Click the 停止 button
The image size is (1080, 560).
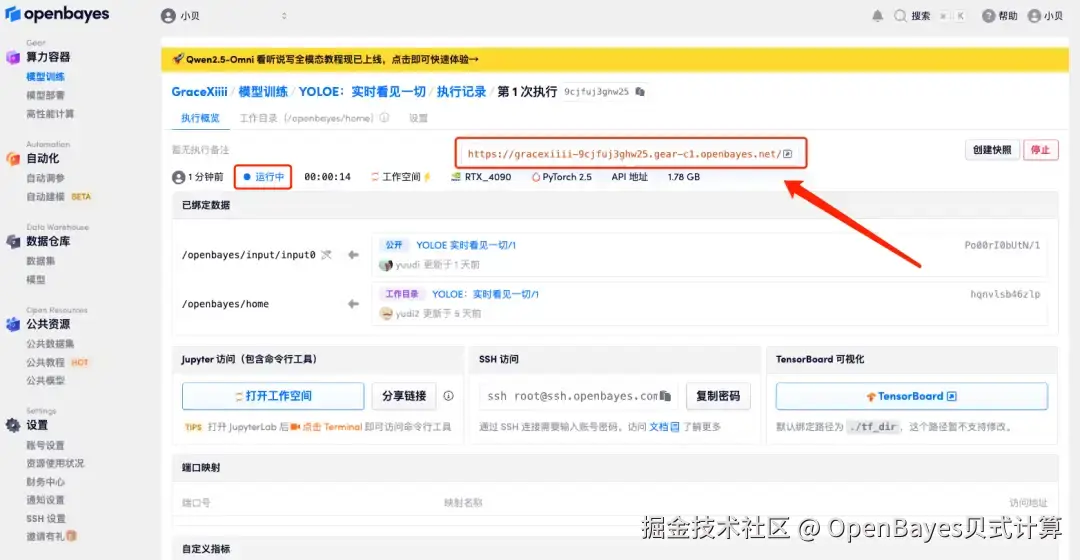(1040, 150)
